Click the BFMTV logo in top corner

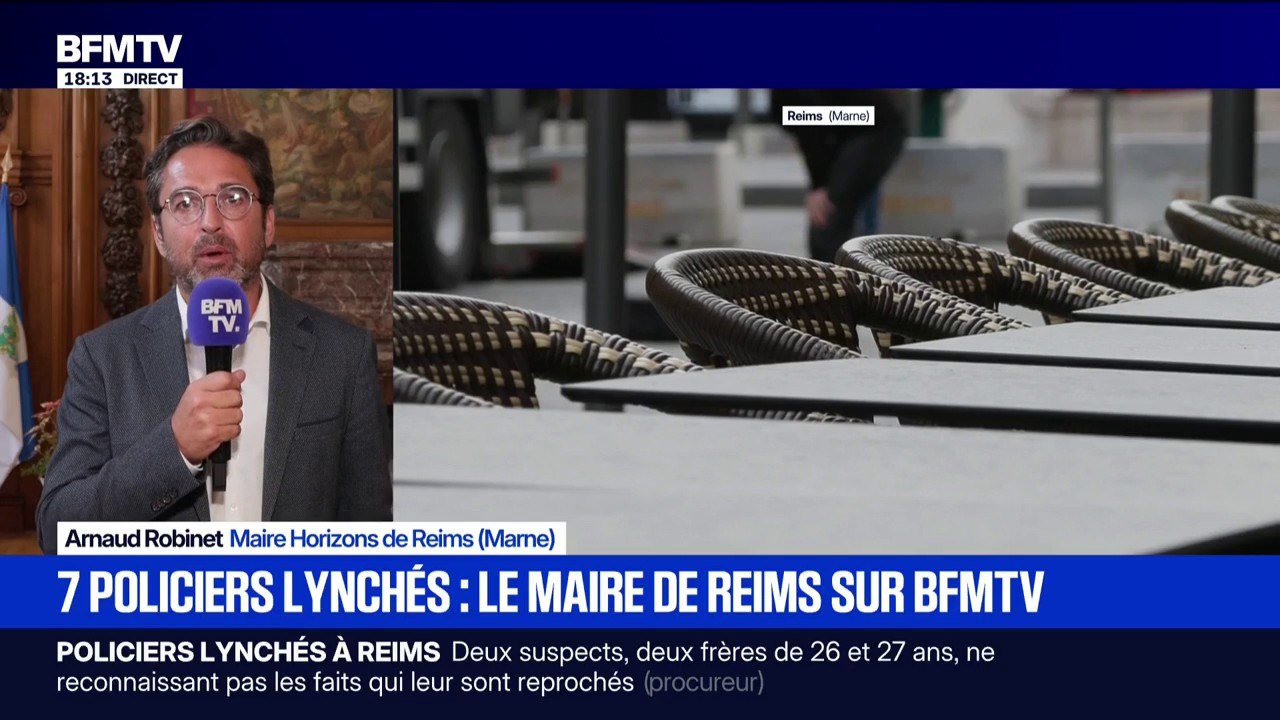[119, 49]
